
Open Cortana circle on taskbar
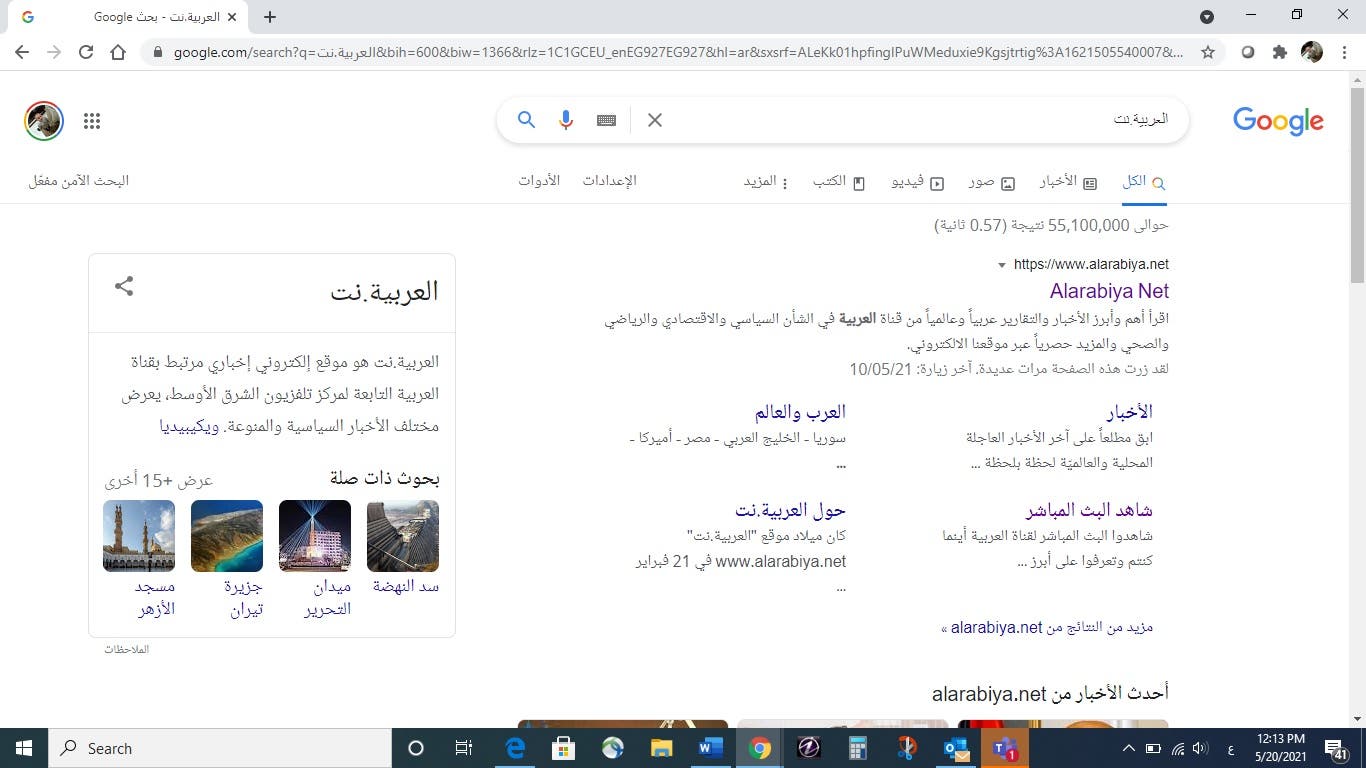click(x=416, y=748)
